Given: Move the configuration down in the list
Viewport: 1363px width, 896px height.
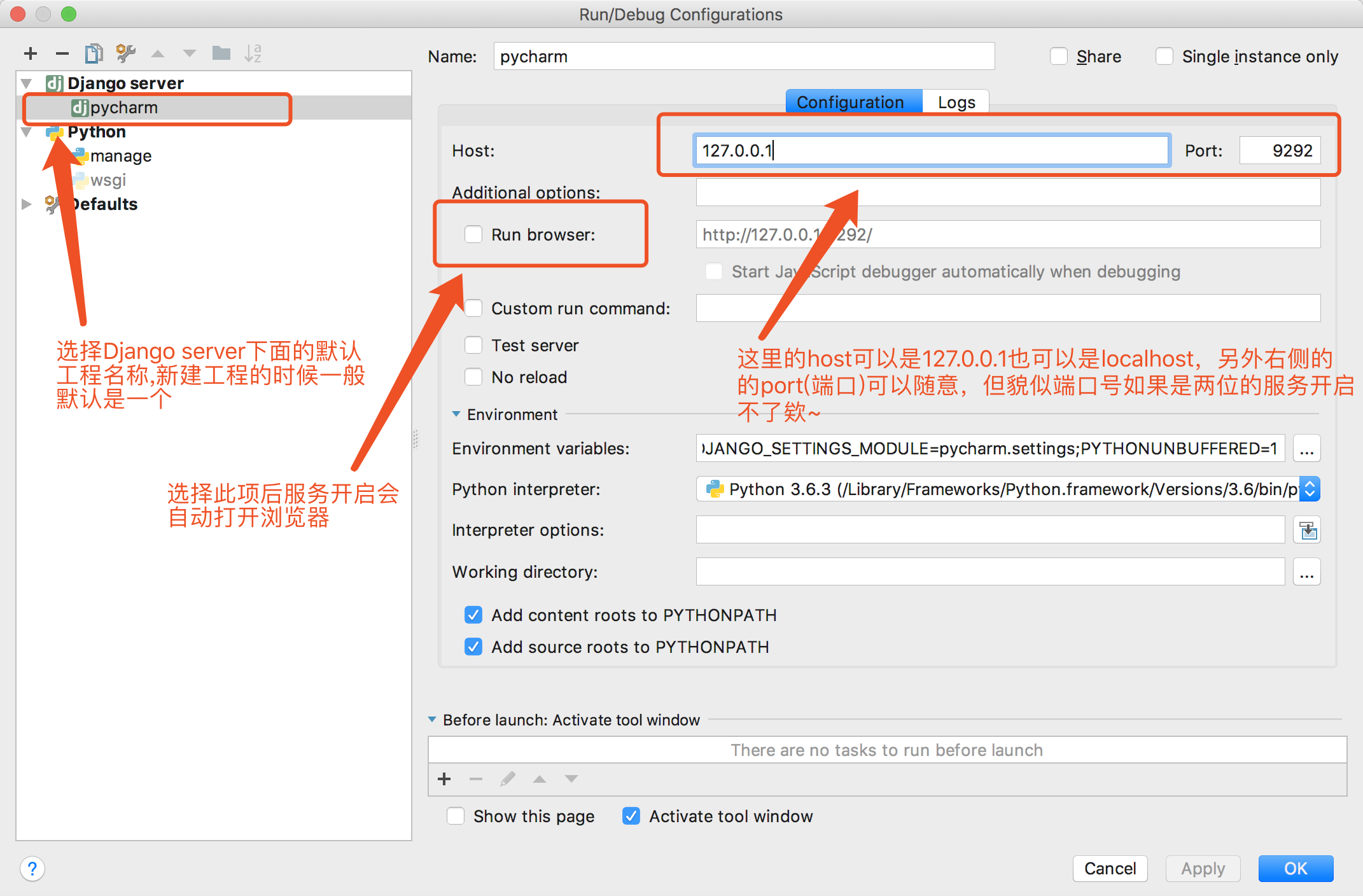Looking at the screenshot, I should 189,53.
